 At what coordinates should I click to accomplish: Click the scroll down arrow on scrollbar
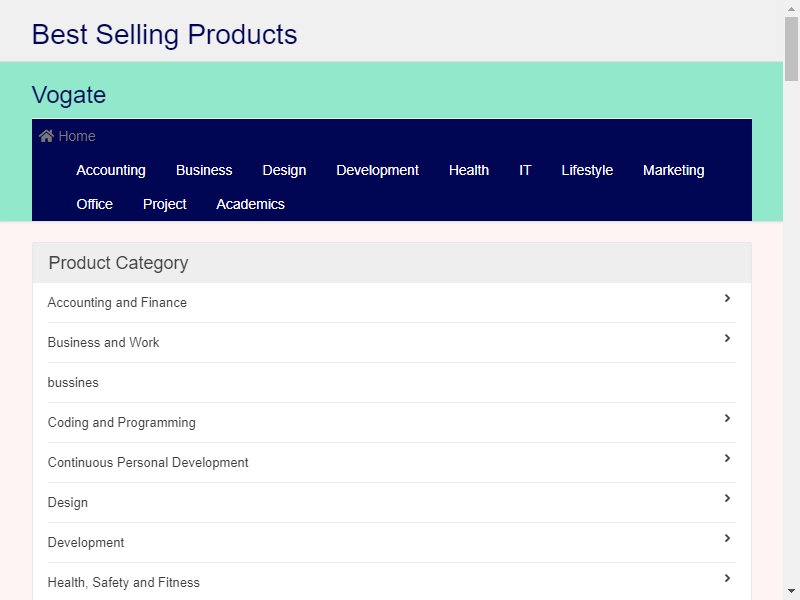791,592
